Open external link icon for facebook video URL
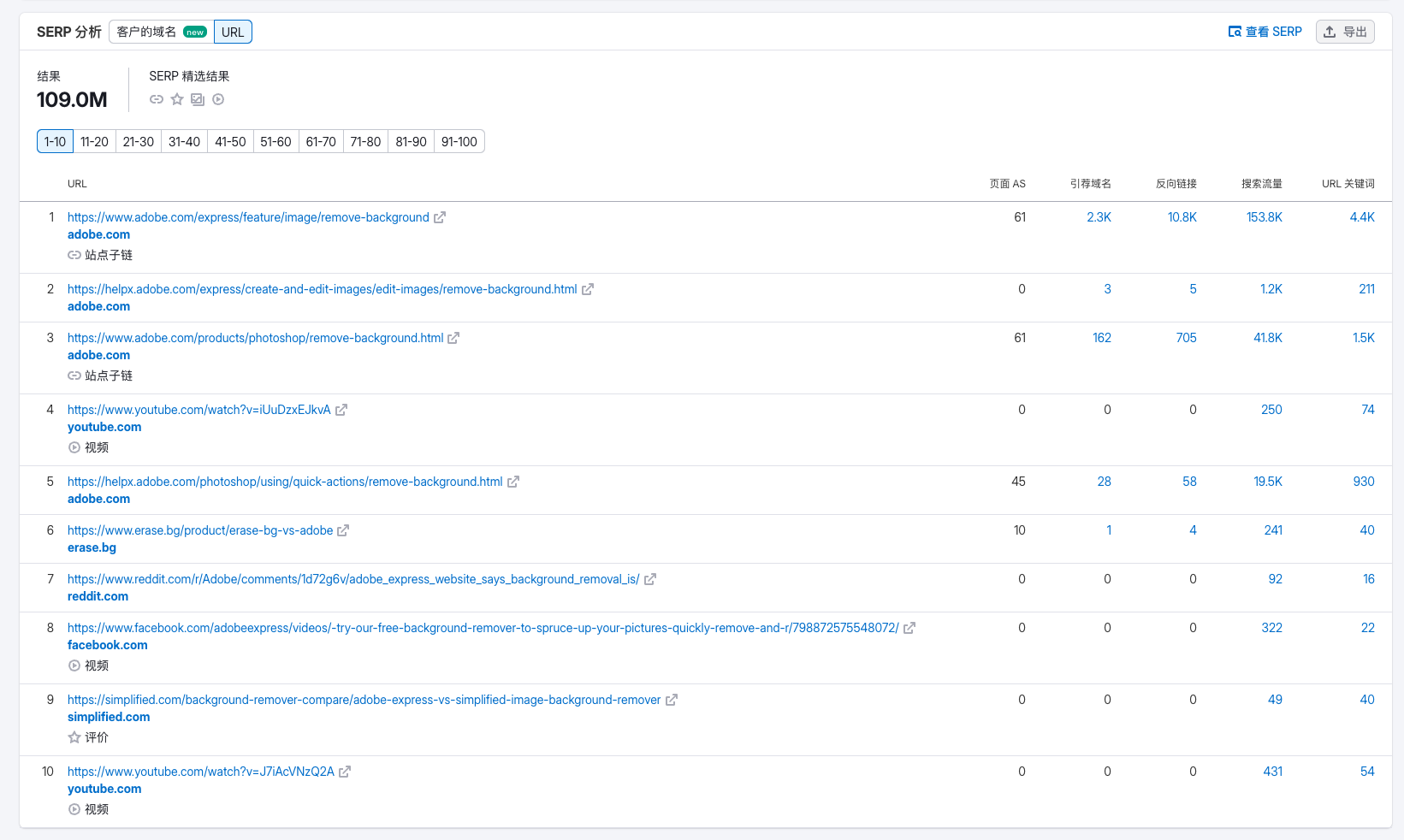The image size is (1404, 840). 909,628
